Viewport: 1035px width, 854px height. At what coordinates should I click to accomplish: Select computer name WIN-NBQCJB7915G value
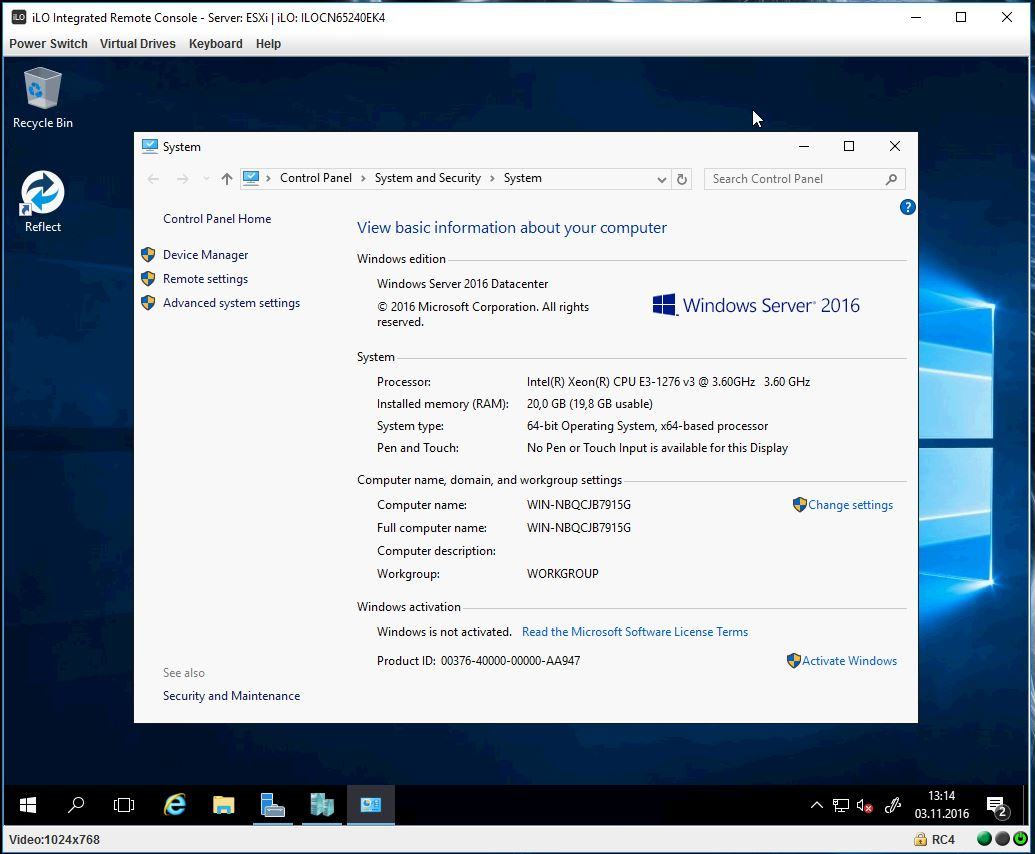click(x=578, y=505)
